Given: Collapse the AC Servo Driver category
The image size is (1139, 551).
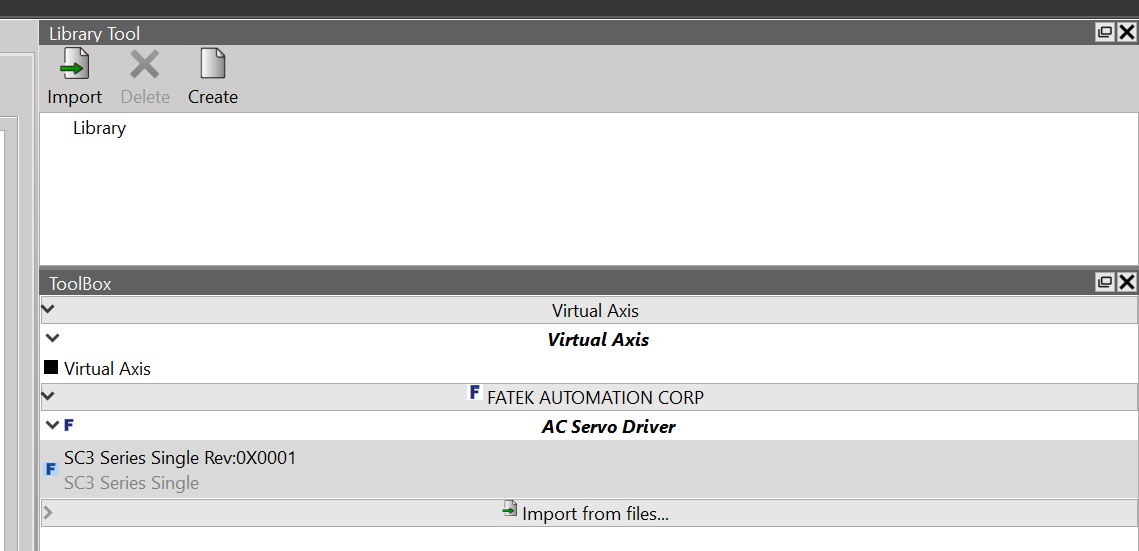Looking at the screenshot, I should 52,425.
